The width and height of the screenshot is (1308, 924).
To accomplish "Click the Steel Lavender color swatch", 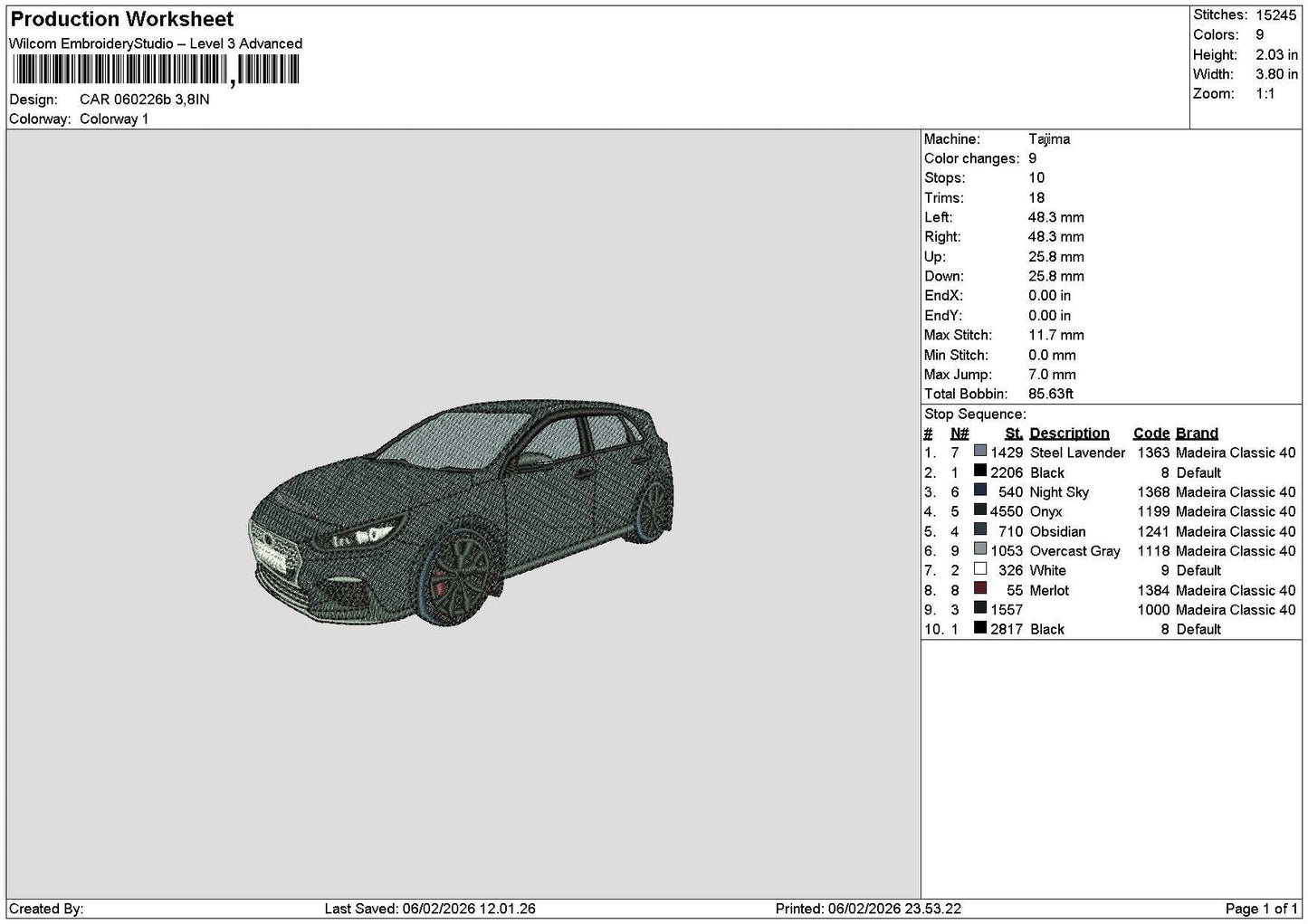I will 979,451.
